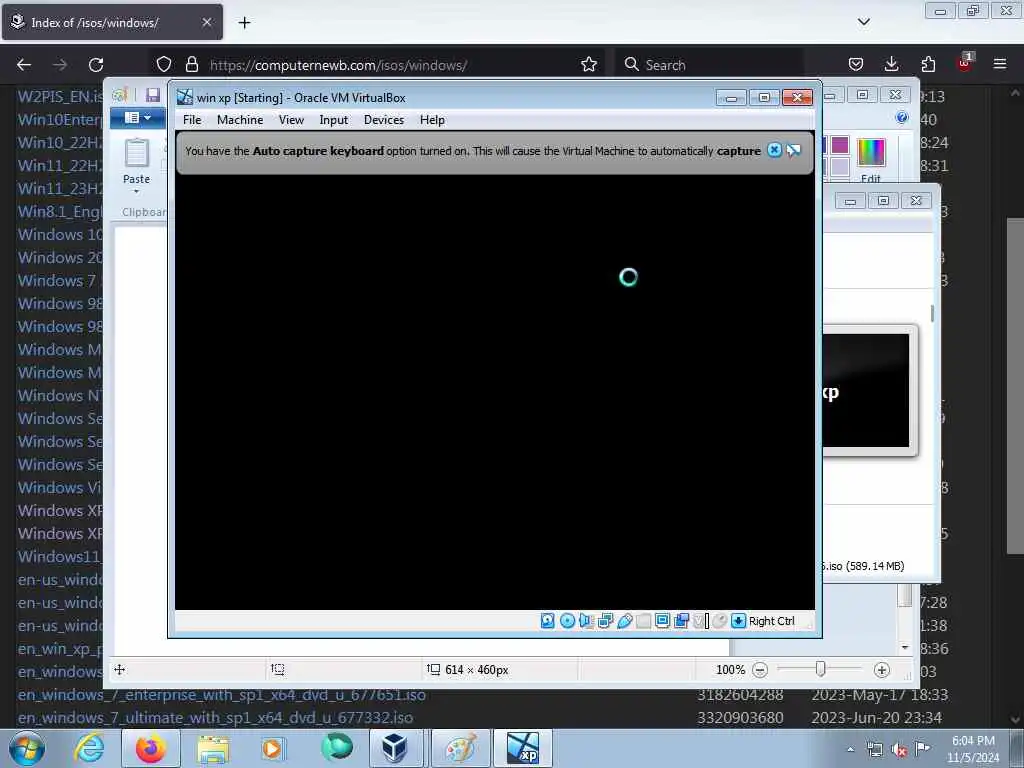
Task: Open the Win8.1_Engl iso link
Action: (x=60, y=212)
